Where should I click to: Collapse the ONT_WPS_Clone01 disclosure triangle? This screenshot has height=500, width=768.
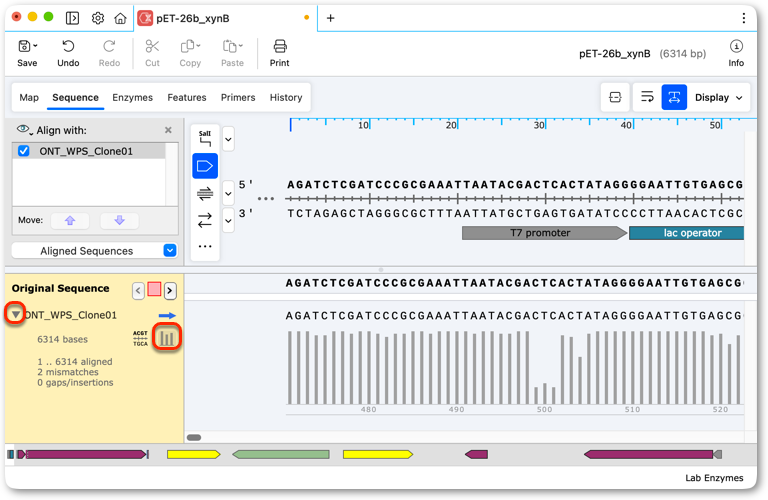pyautogui.click(x=16, y=314)
